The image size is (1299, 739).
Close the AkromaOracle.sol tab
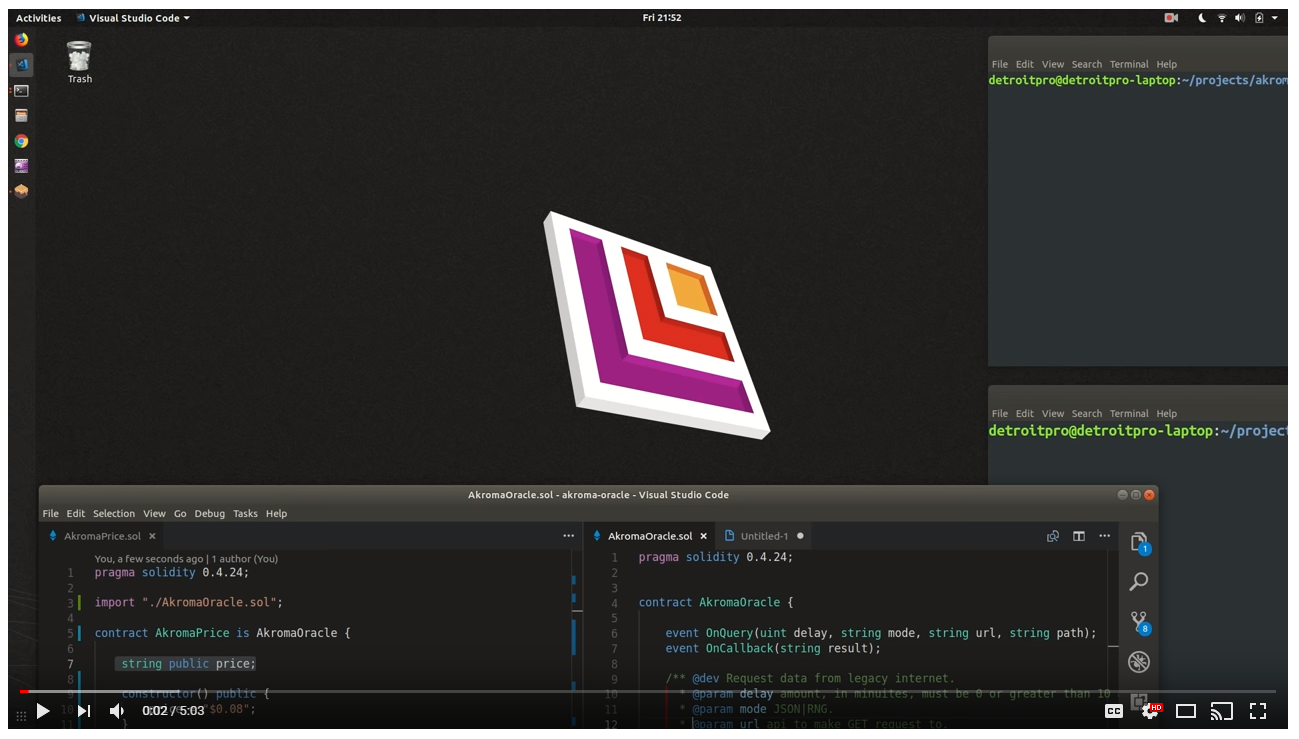pyautogui.click(x=704, y=536)
